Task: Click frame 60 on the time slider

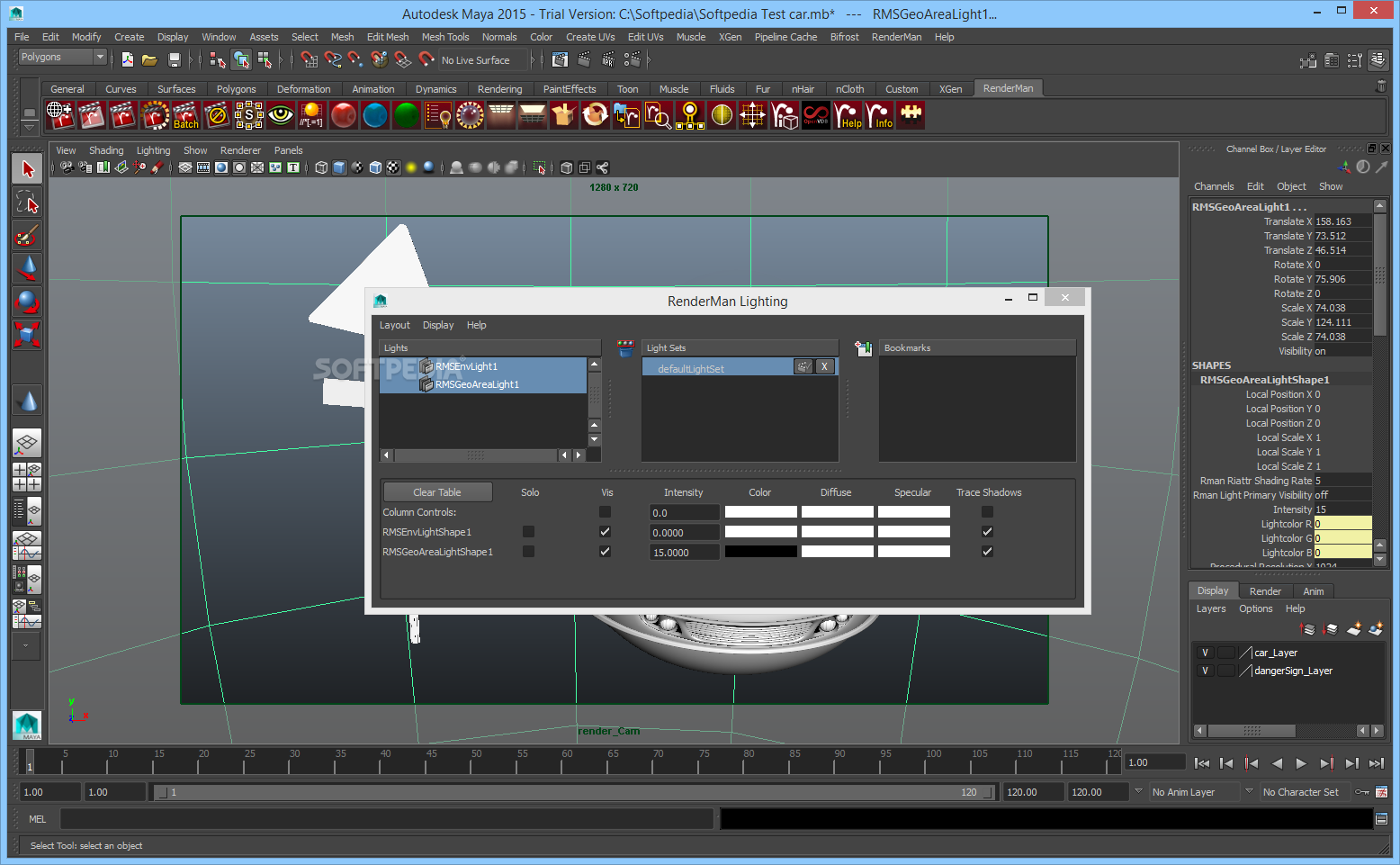Action: 568,763
